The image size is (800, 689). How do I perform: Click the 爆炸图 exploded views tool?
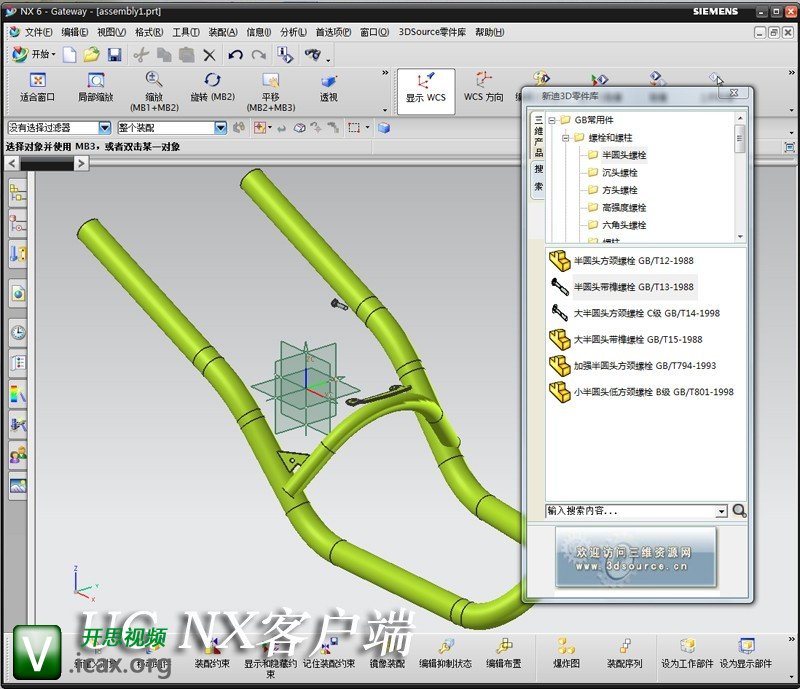click(566, 654)
